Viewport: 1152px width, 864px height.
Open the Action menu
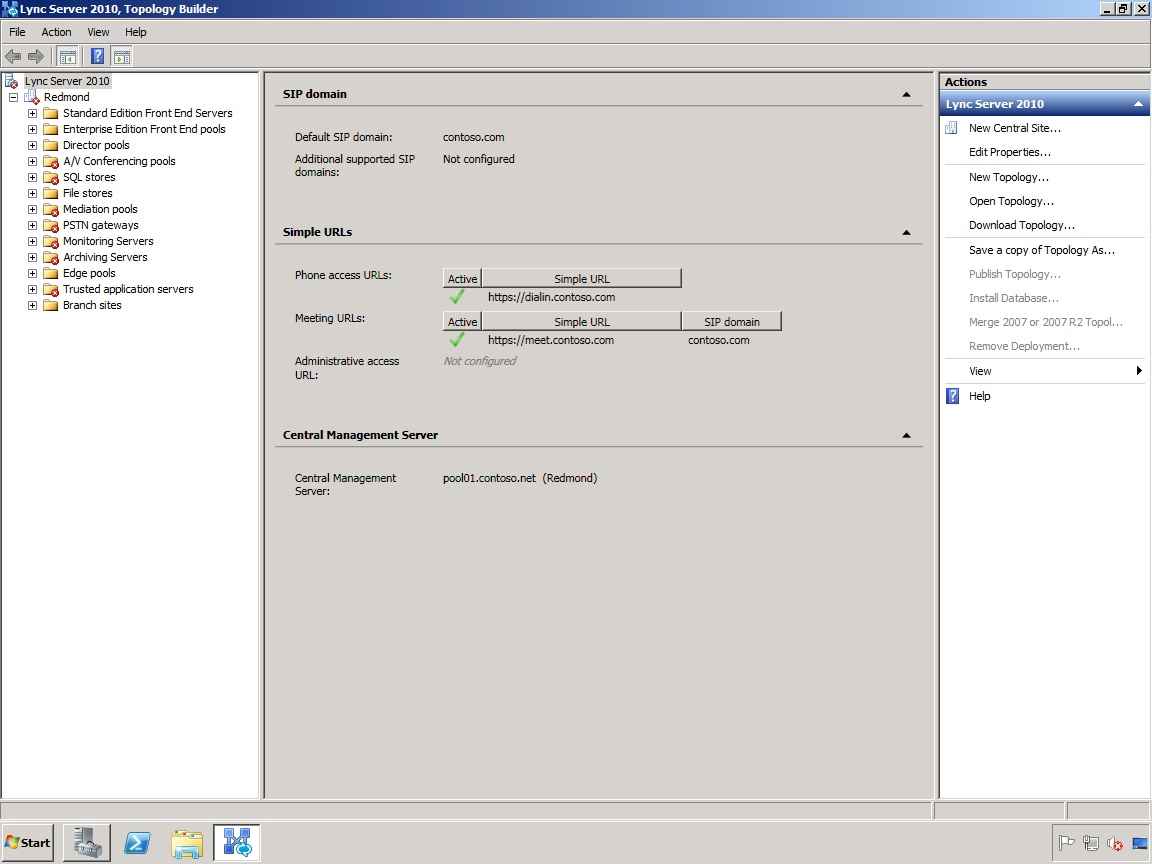[x=56, y=32]
